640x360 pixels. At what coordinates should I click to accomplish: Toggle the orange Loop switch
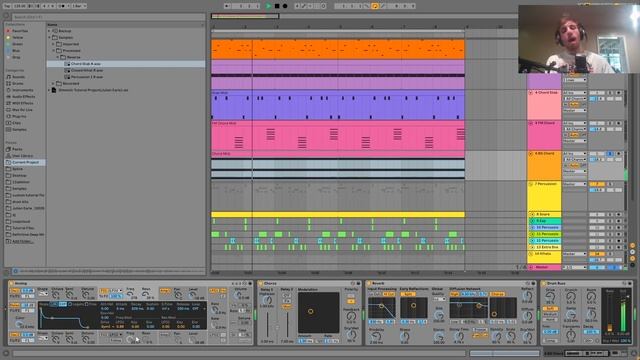point(374,6)
